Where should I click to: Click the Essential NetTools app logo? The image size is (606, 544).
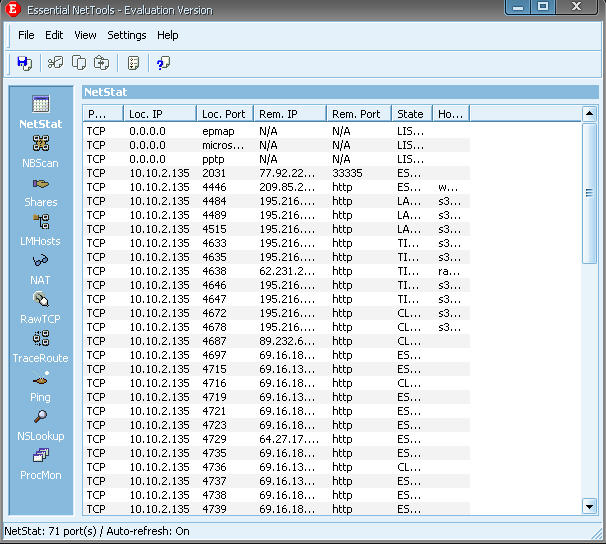click(13, 8)
